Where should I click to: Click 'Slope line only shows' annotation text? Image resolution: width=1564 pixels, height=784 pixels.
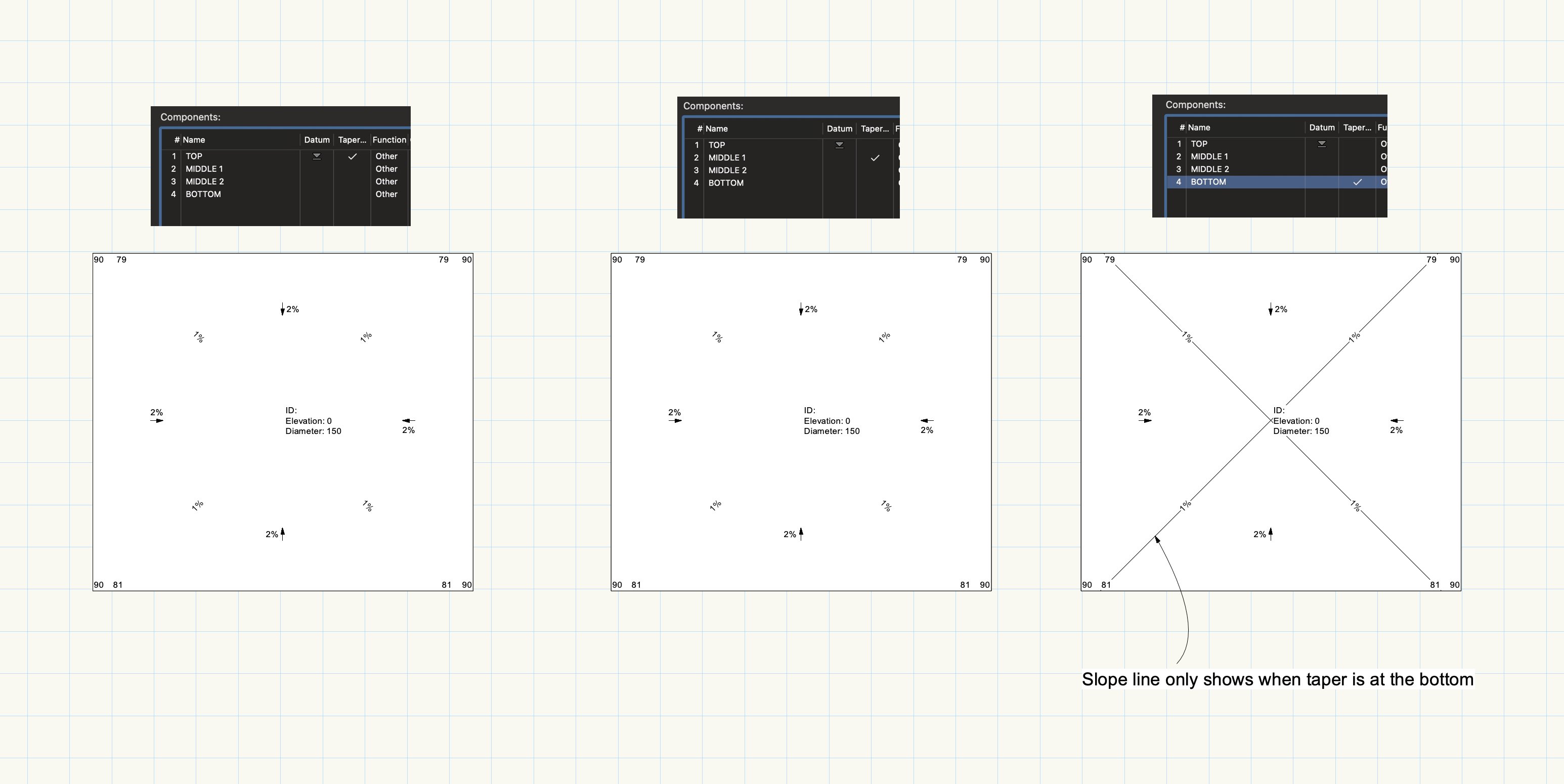coord(1277,679)
